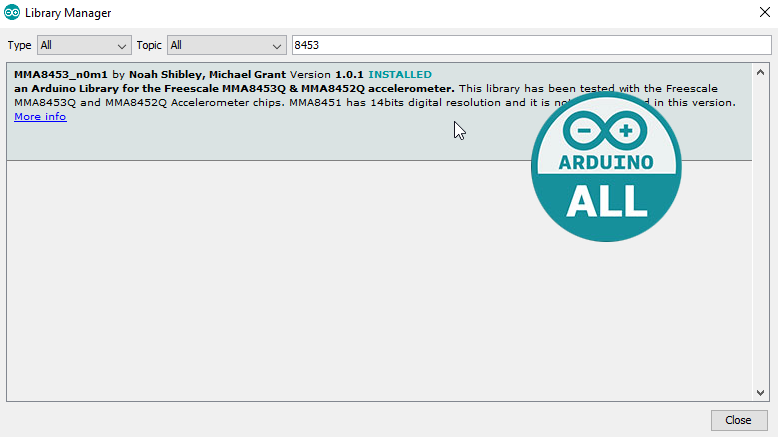The width and height of the screenshot is (778, 437).
Task: Click the Close button
Action: pyautogui.click(x=738, y=420)
